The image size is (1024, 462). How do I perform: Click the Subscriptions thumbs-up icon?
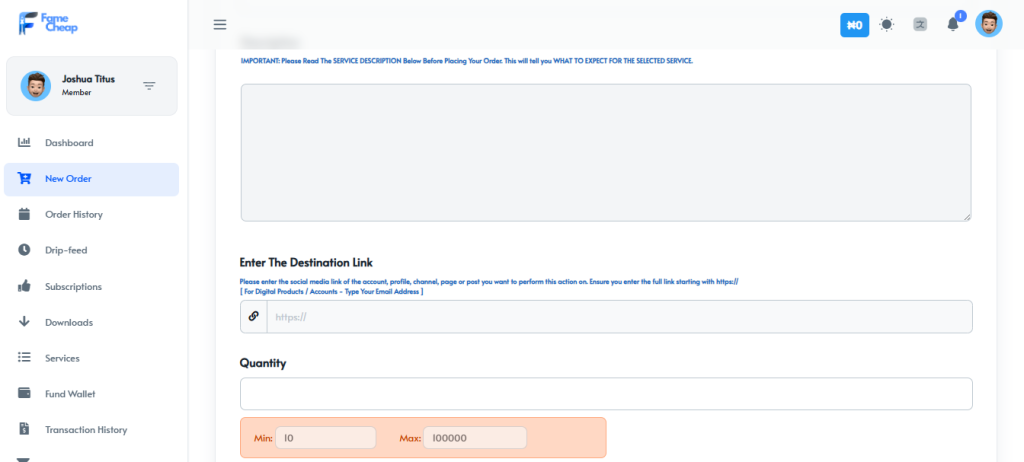[24, 286]
